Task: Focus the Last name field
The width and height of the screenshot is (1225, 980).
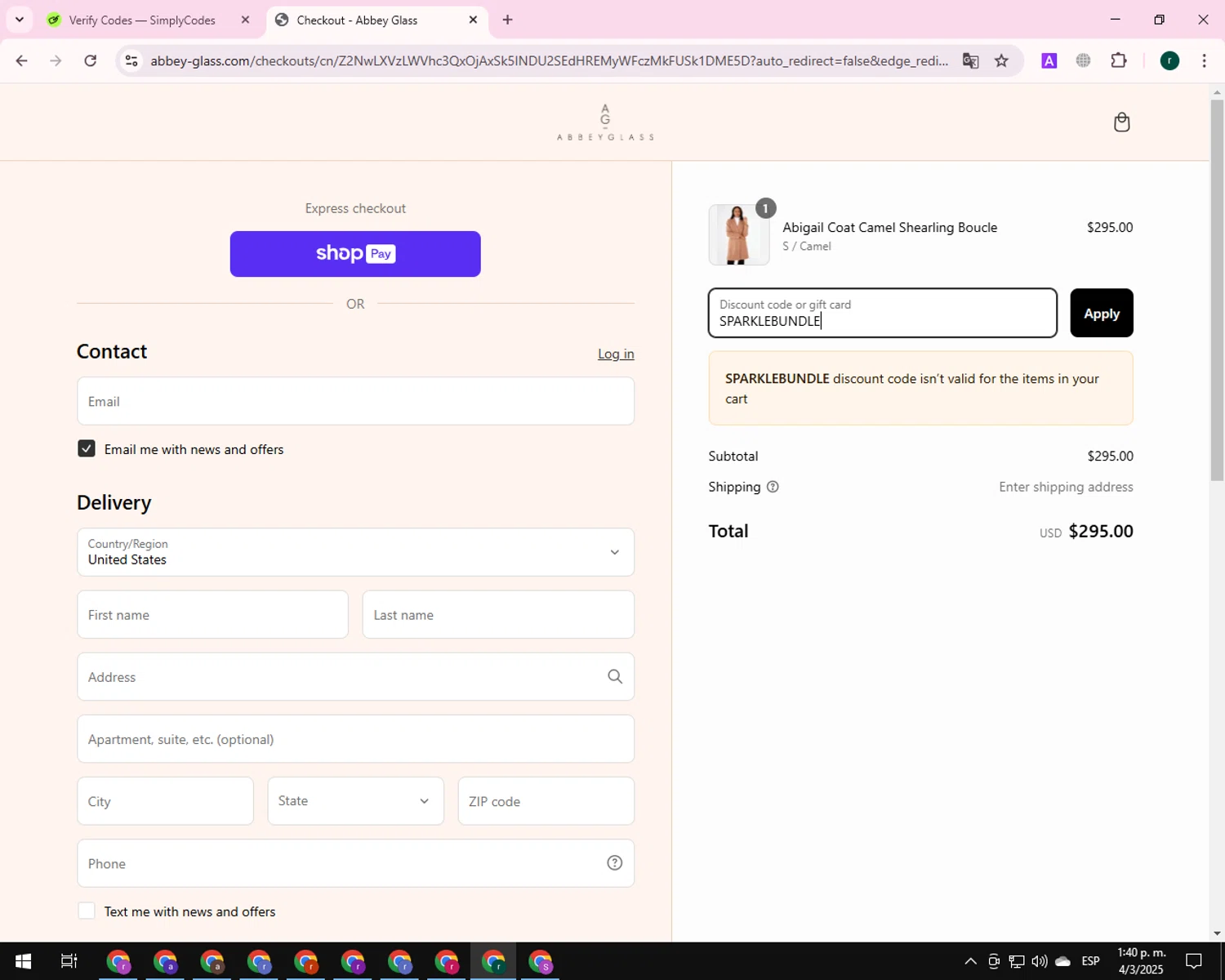Action: (x=498, y=615)
